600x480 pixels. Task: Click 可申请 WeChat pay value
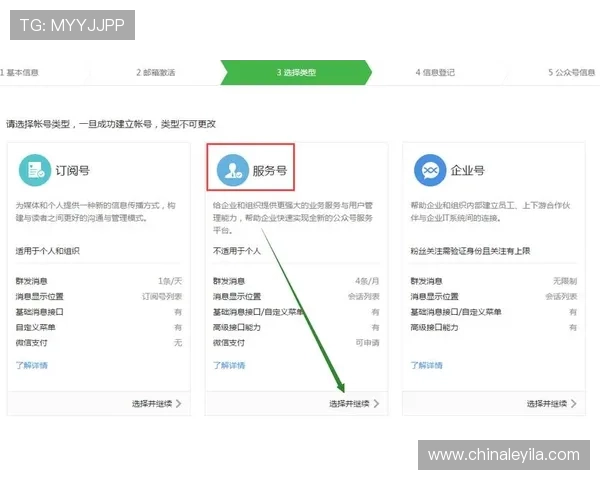click(x=367, y=343)
